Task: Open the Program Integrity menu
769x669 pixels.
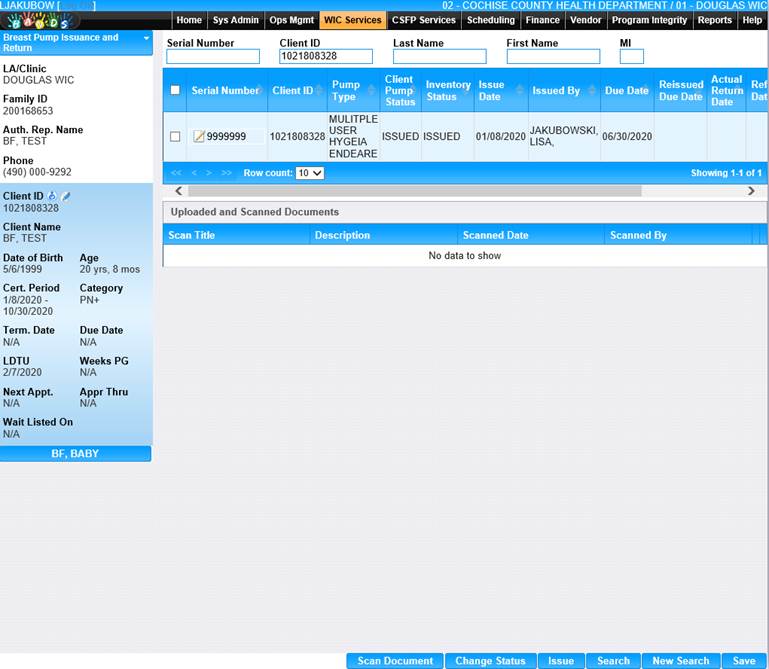Action: point(649,20)
